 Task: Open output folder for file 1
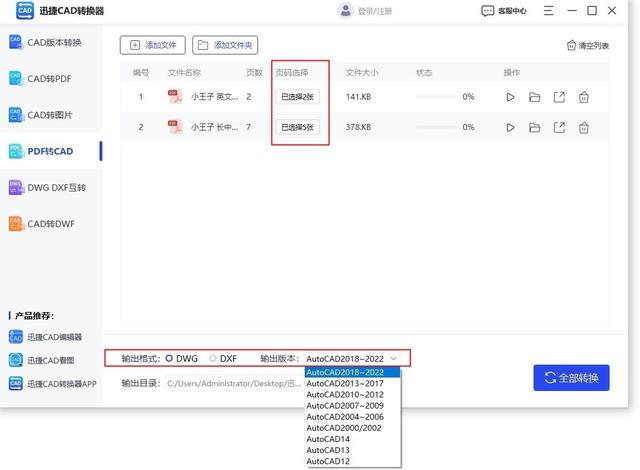534,97
